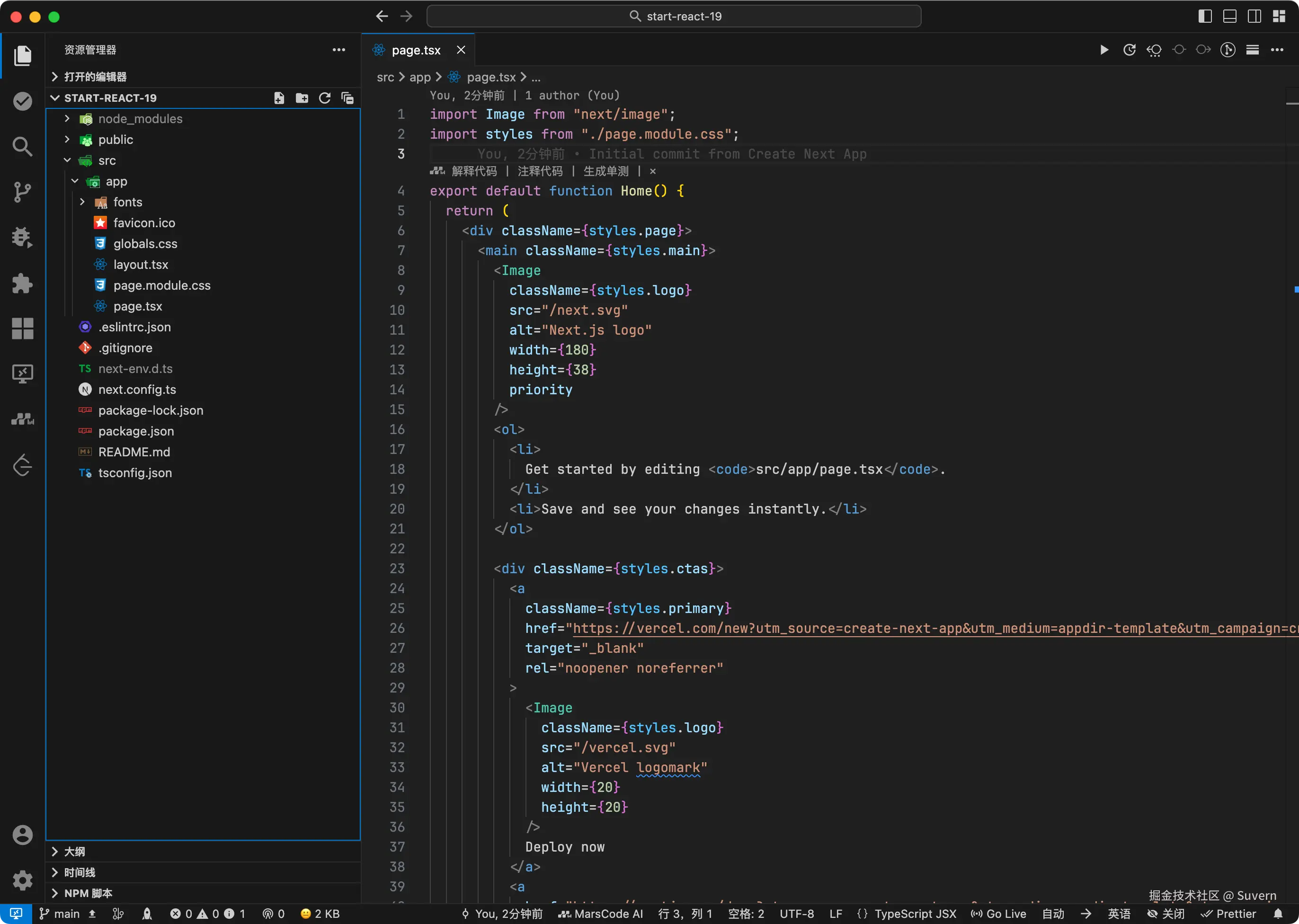Viewport: 1299px width, 924px height.
Task: Open Extensions view in activity bar
Action: 22,284
